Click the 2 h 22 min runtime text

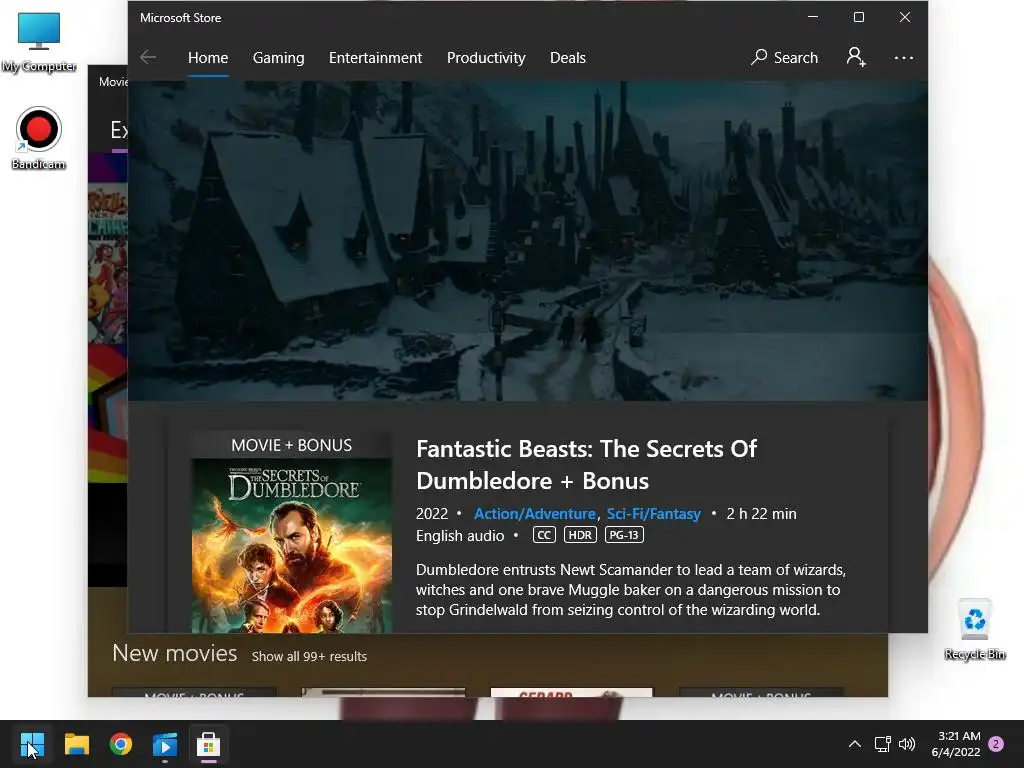tap(761, 514)
